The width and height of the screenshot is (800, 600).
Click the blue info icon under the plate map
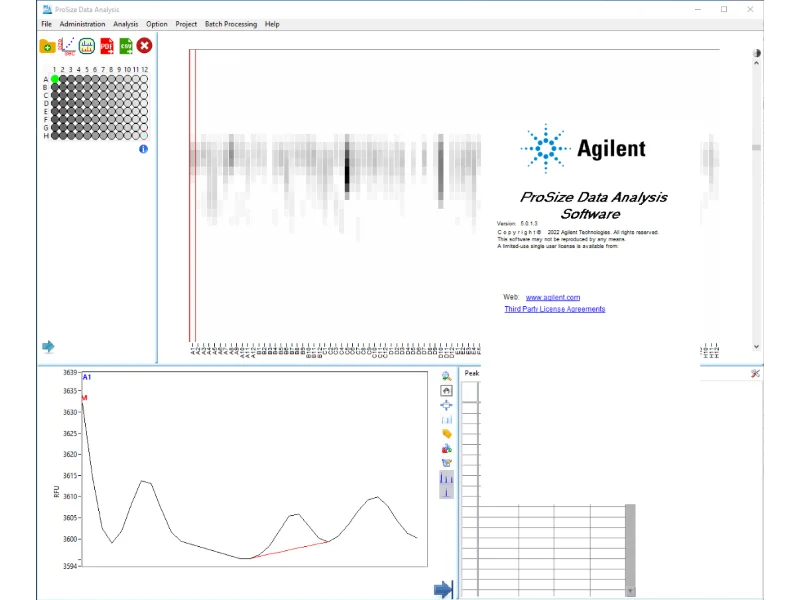click(143, 149)
